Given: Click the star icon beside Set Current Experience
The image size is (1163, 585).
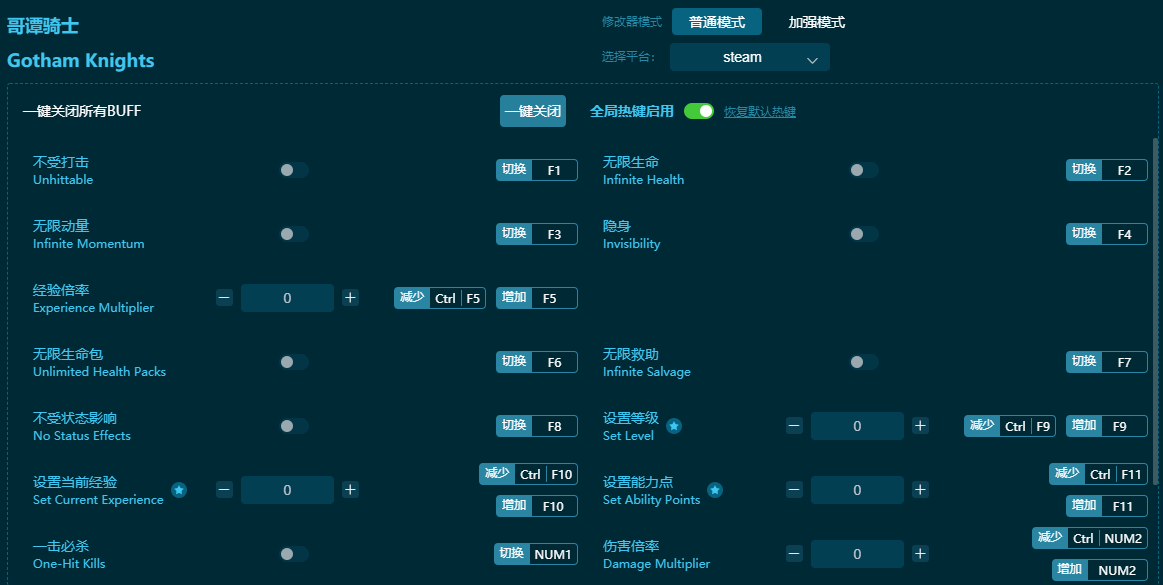Looking at the screenshot, I should coord(179,490).
